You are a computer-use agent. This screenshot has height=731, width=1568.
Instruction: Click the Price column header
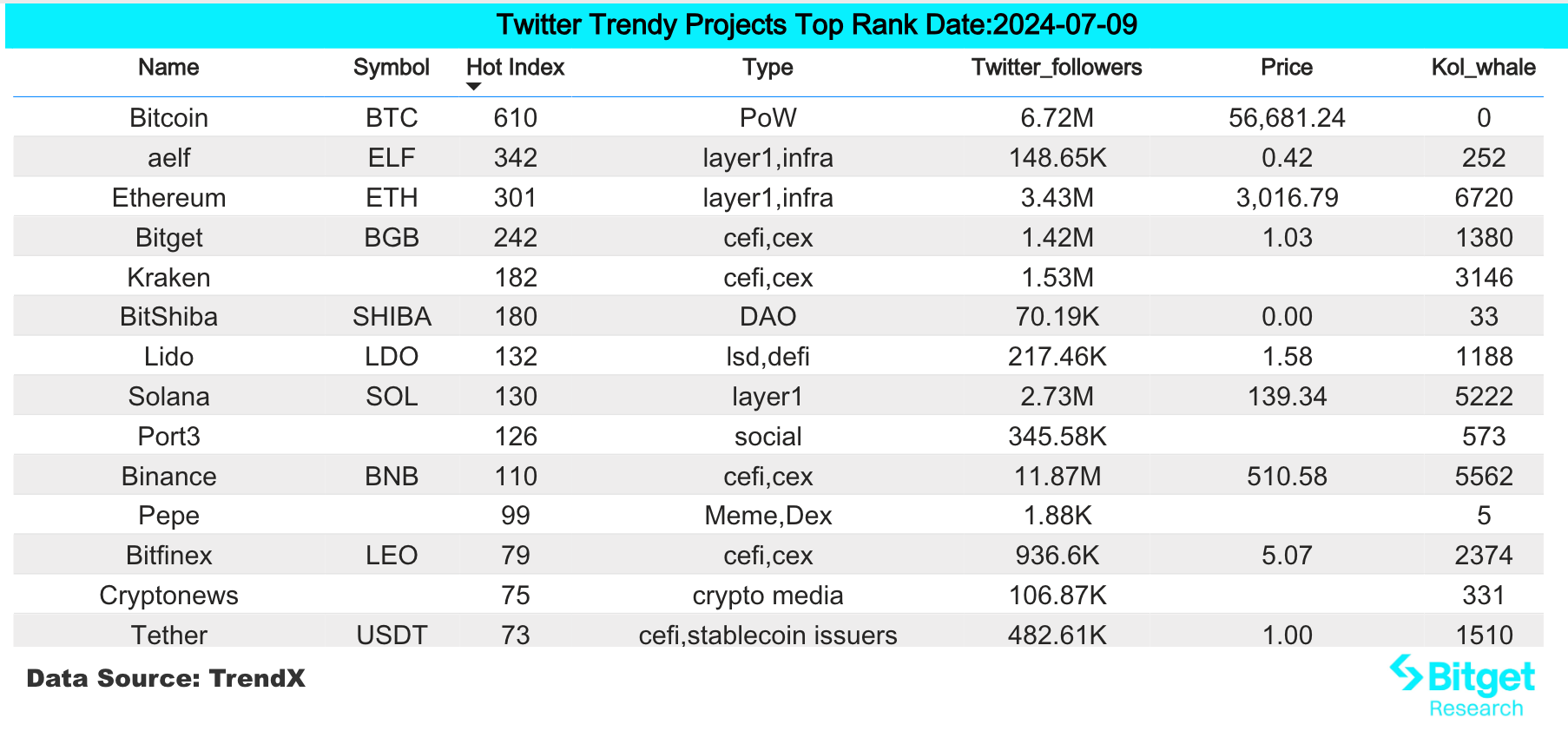click(1286, 68)
